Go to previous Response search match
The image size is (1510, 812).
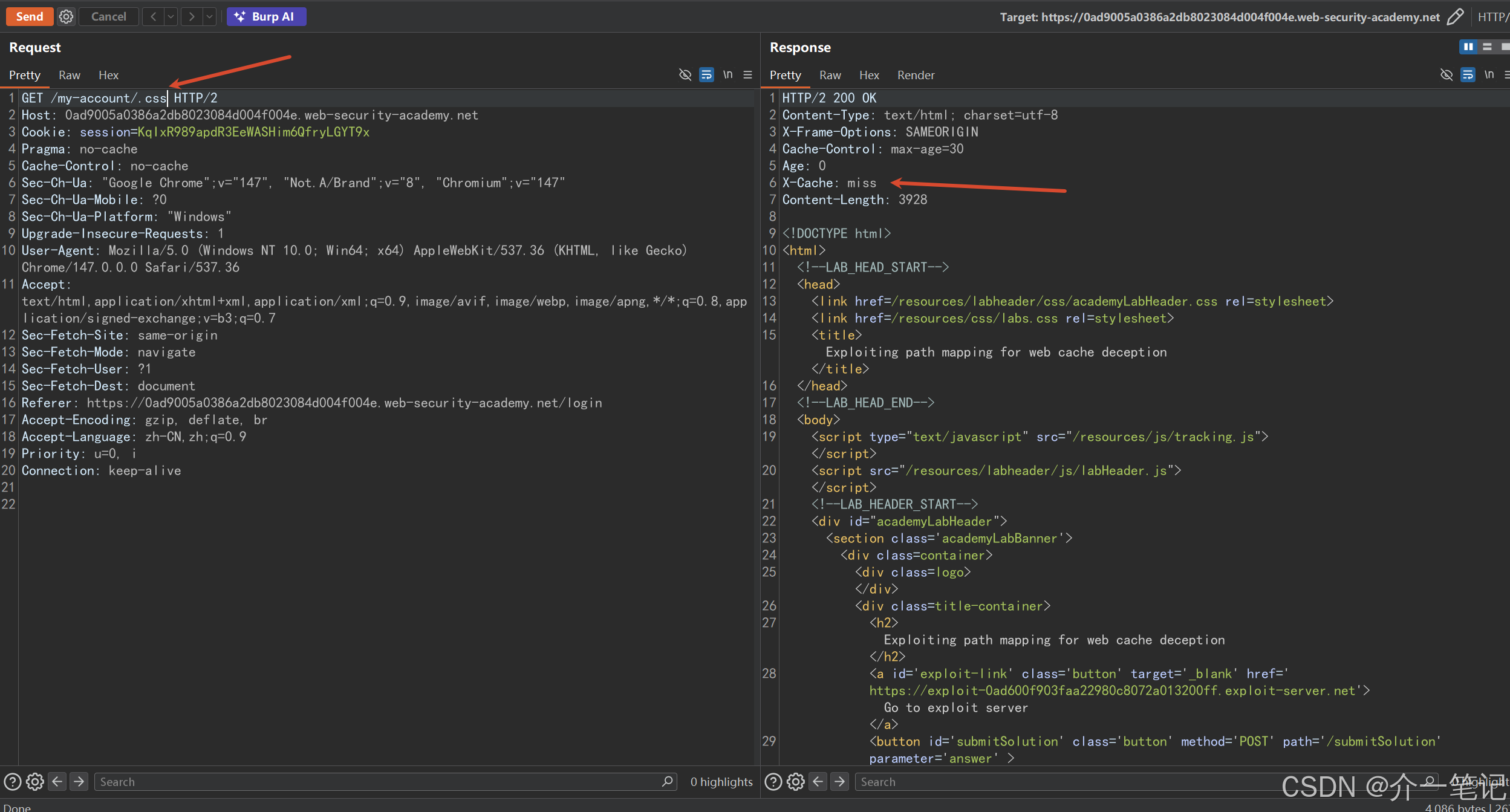point(818,782)
